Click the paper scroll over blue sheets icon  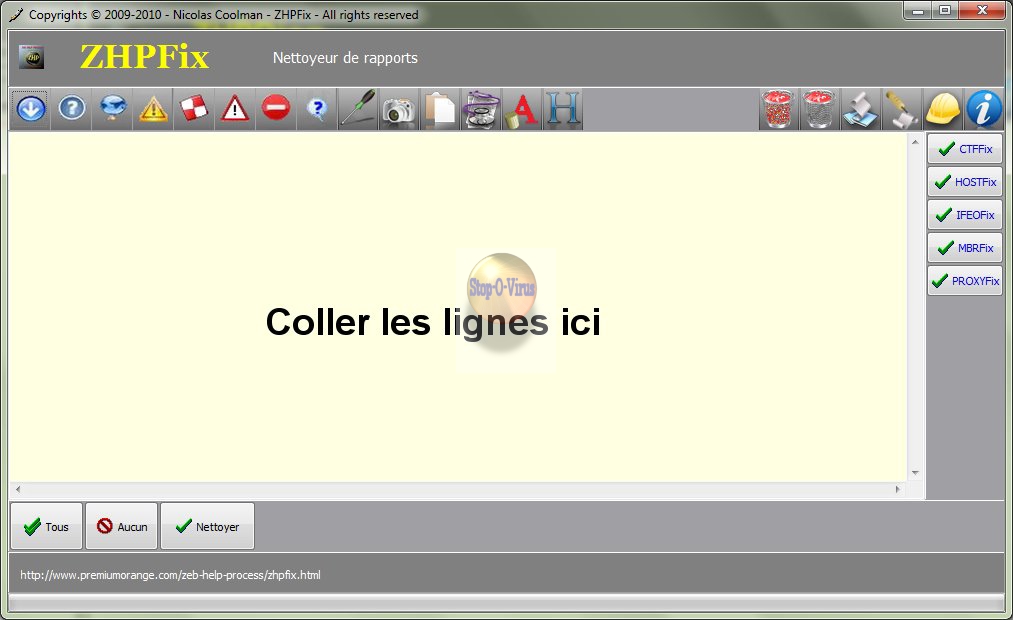[x=860, y=109]
